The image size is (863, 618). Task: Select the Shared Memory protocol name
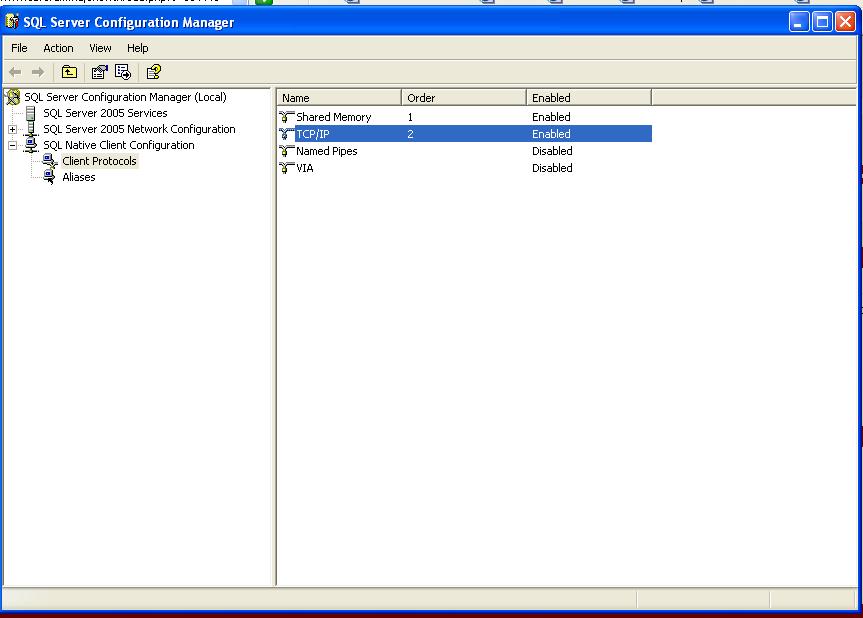point(334,117)
